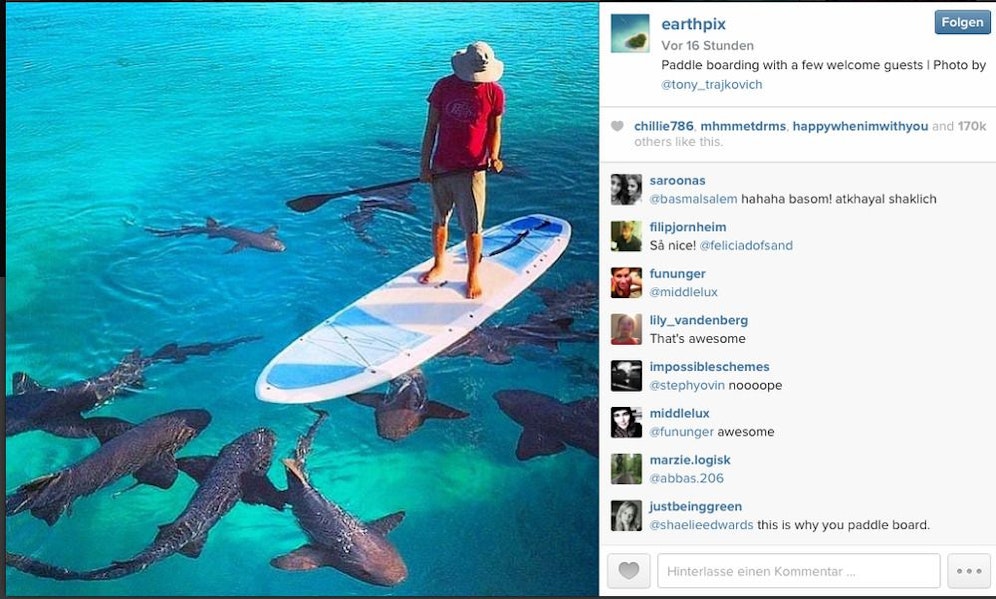Image resolution: width=996 pixels, height=599 pixels.
Task: Click the heart like button beside comment box
Action: pyautogui.click(x=628, y=571)
